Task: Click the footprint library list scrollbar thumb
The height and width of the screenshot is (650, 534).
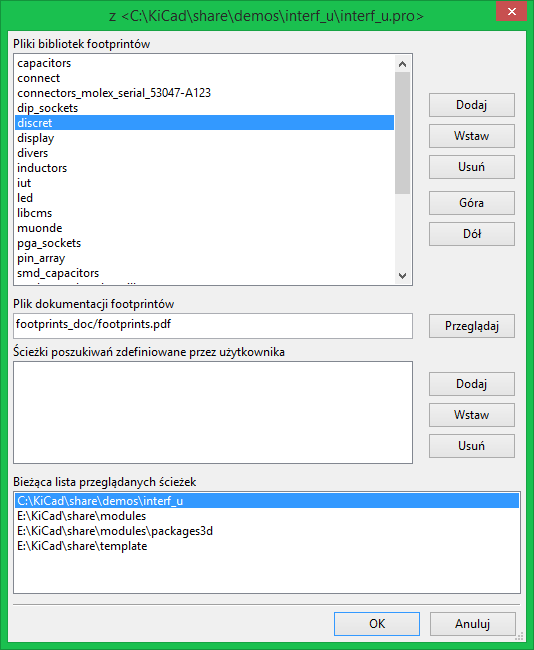Action: point(402,133)
